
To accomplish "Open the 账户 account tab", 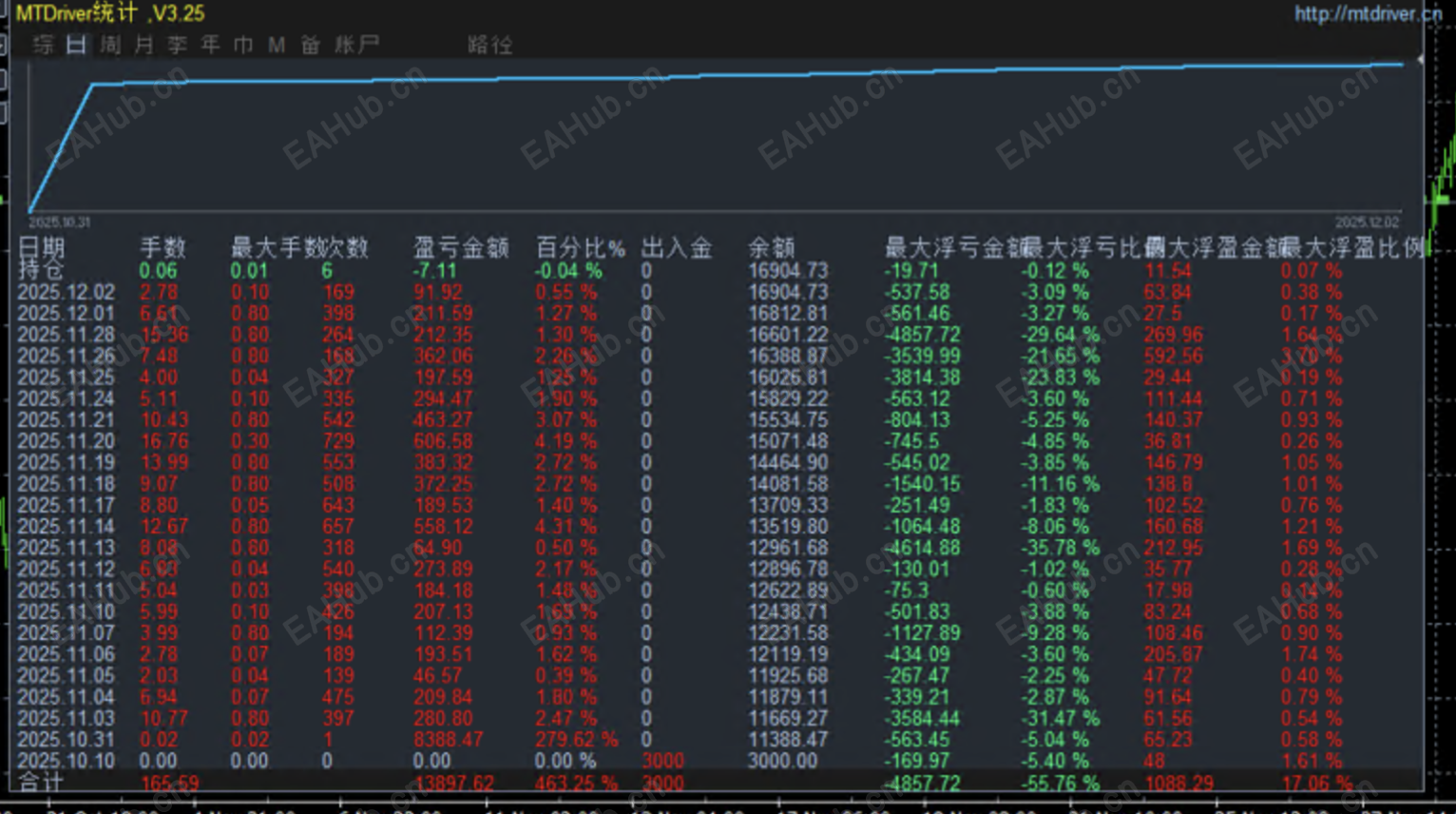I will pyautogui.click(x=356, y=45).
